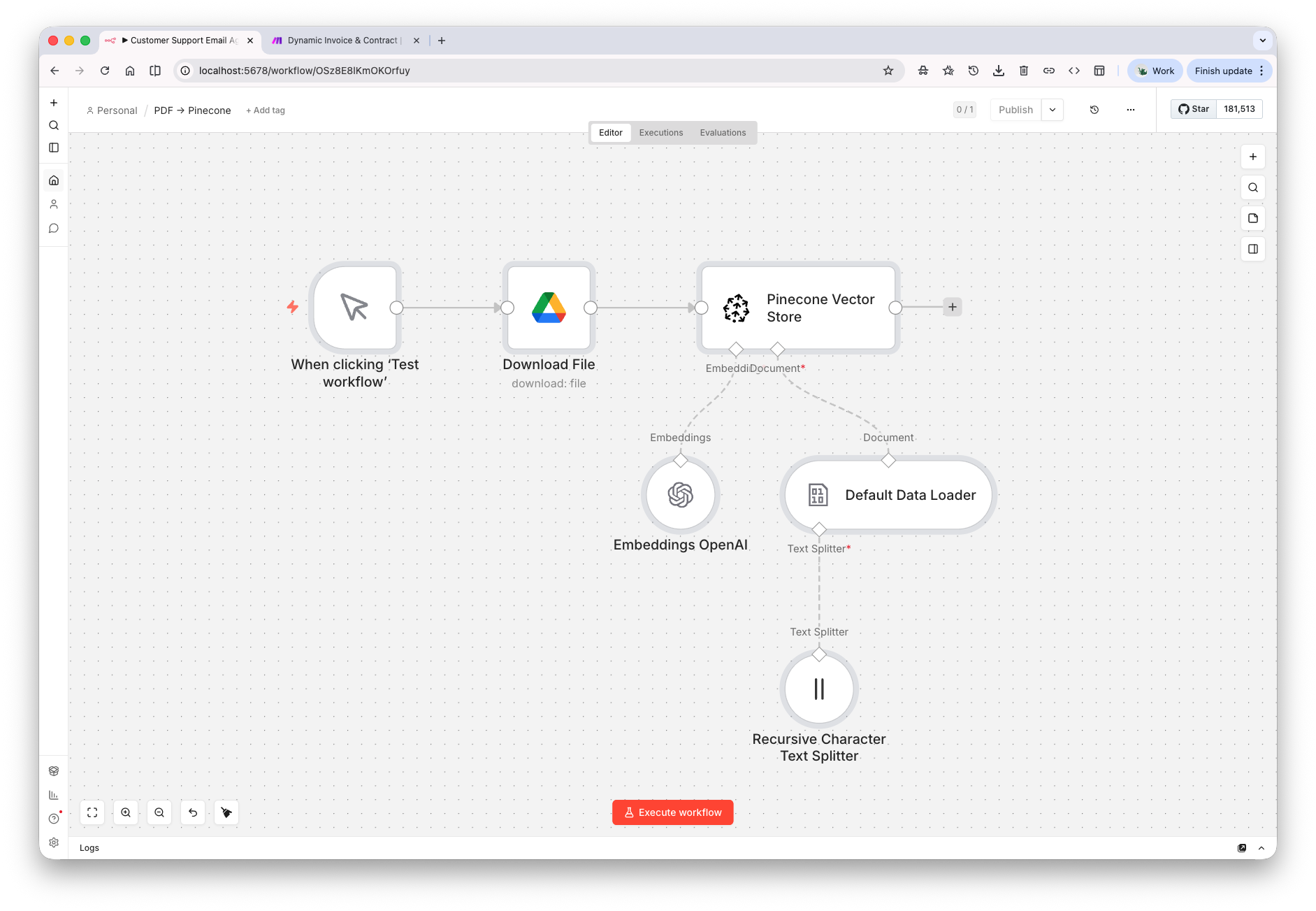Click Add tag next to workflow name
The height and width of the screenshot is (911, 1316).
pyautogui.click(x=265, y=110)
